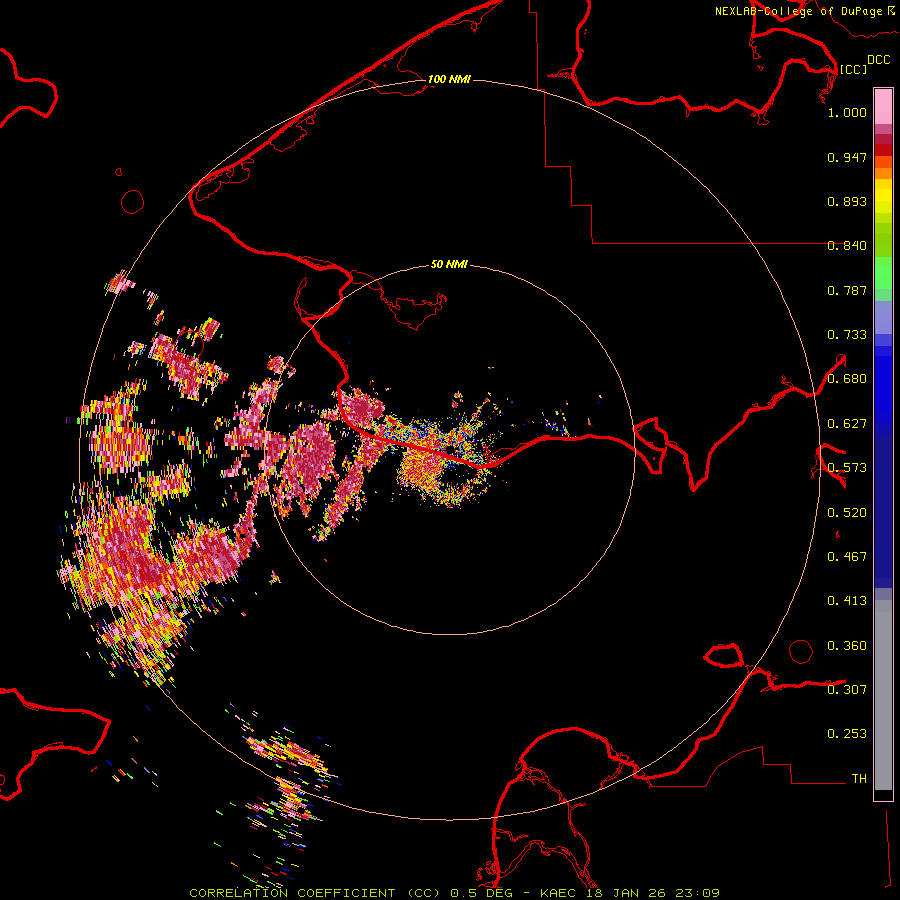Click the DCC label above the color scale
The height and width of the screenshot is (900, 900).
pyautogui.click(x=879, y=60)
